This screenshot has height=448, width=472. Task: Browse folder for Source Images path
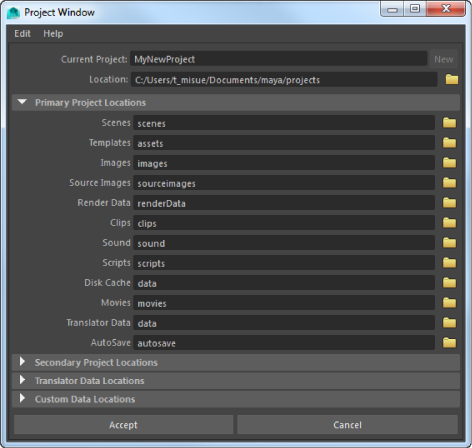tap(449, 183)
